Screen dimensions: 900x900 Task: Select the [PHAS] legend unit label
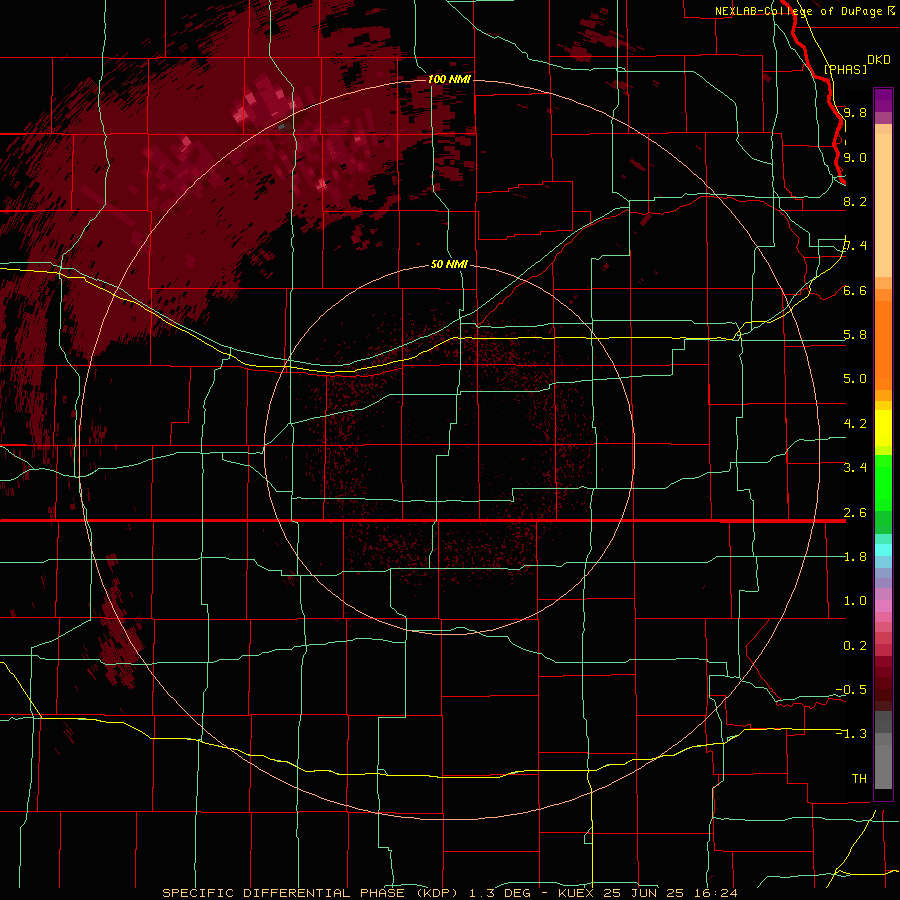[x=845, y=69]
